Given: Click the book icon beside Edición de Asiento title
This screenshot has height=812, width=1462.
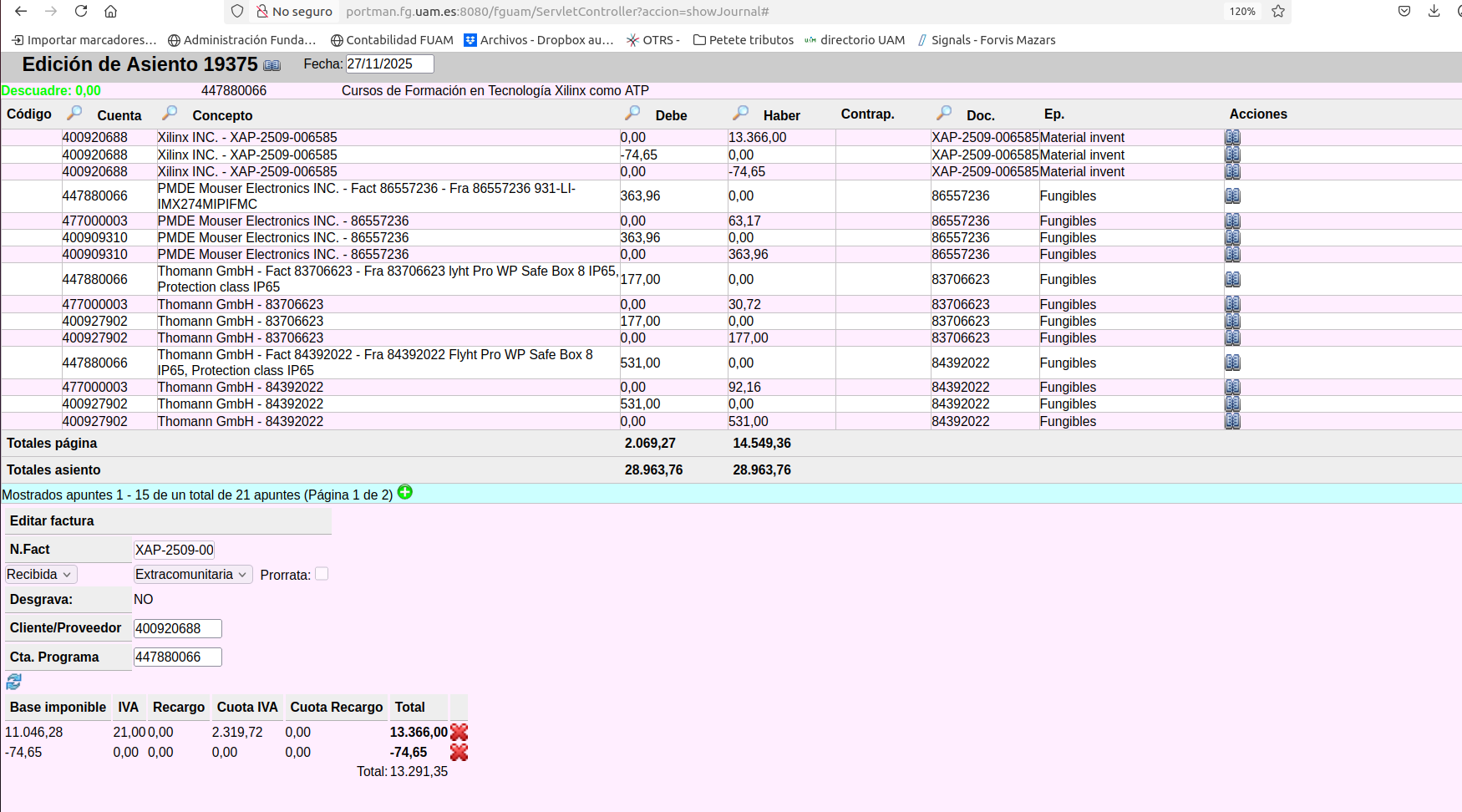Looking at the screenshot, I should coord(272,65).
